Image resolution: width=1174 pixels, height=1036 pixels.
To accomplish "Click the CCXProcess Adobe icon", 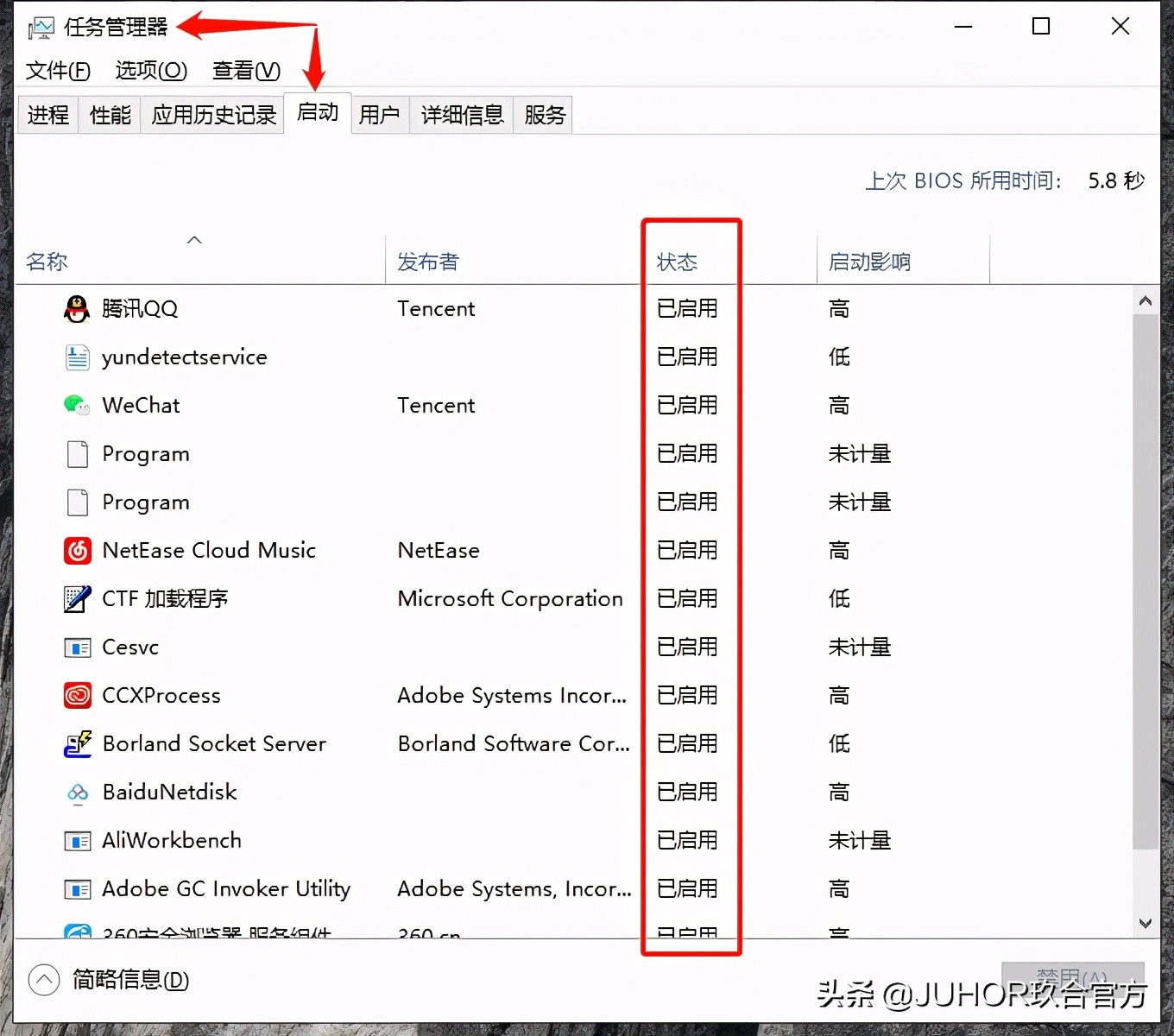I will coord(77,695).
